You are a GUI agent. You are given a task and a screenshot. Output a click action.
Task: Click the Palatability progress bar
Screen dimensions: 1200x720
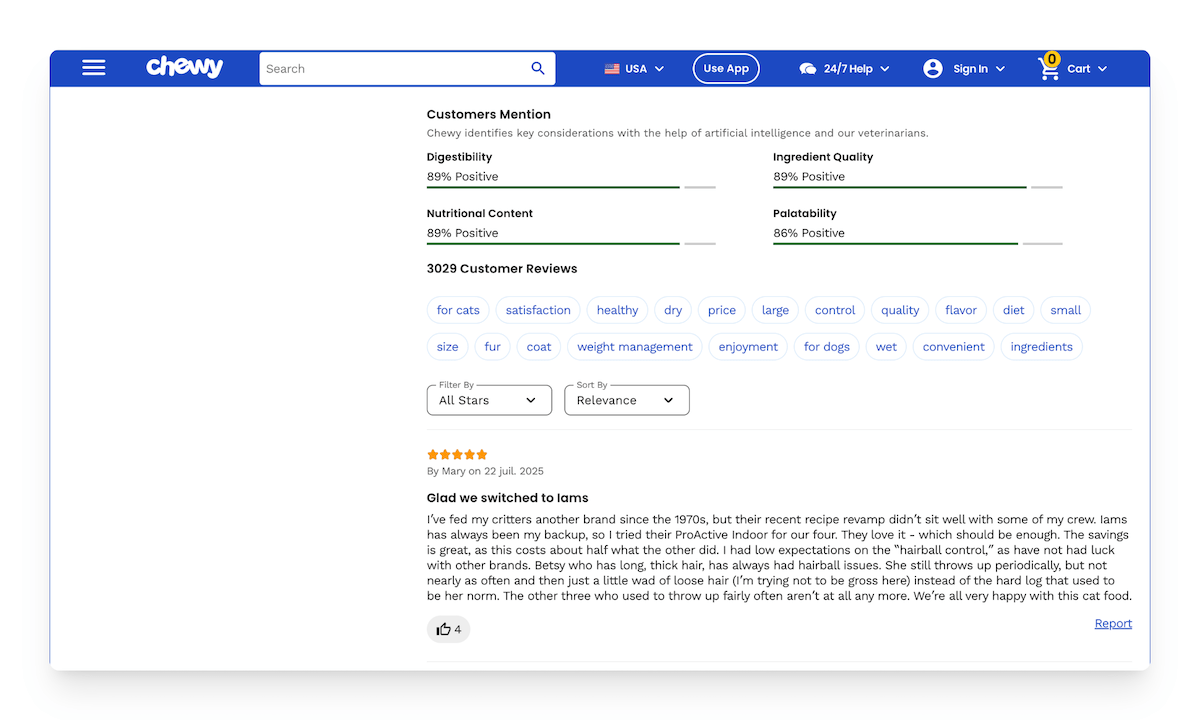(x=918, y=243)
